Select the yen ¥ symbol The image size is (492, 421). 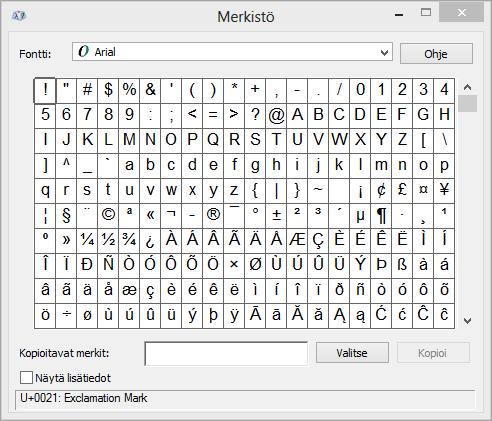pos(444,191)
